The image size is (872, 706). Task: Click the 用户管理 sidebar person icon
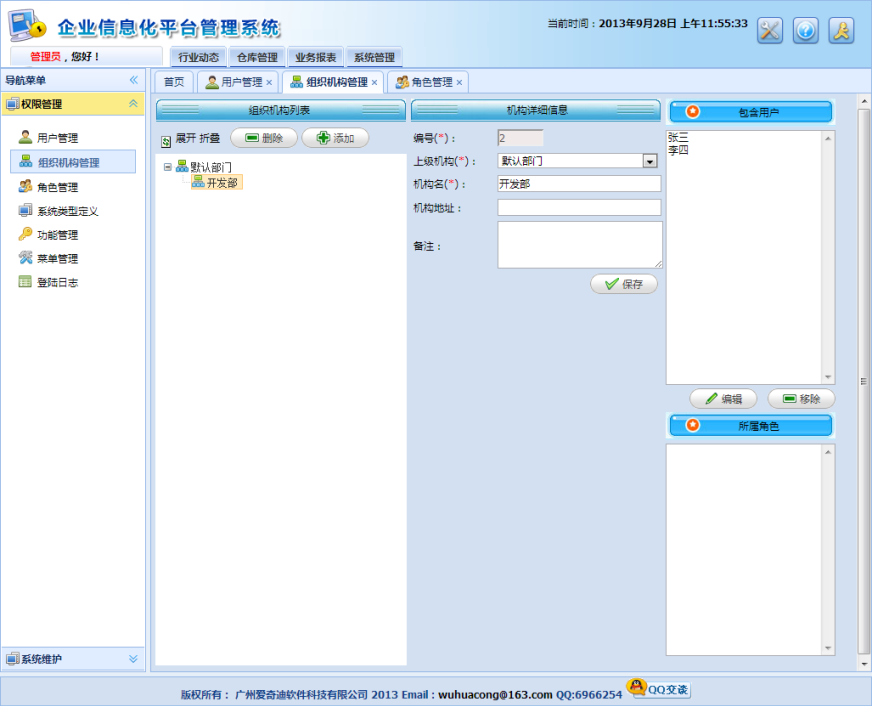pyautogui.click(x=25, y=137)
